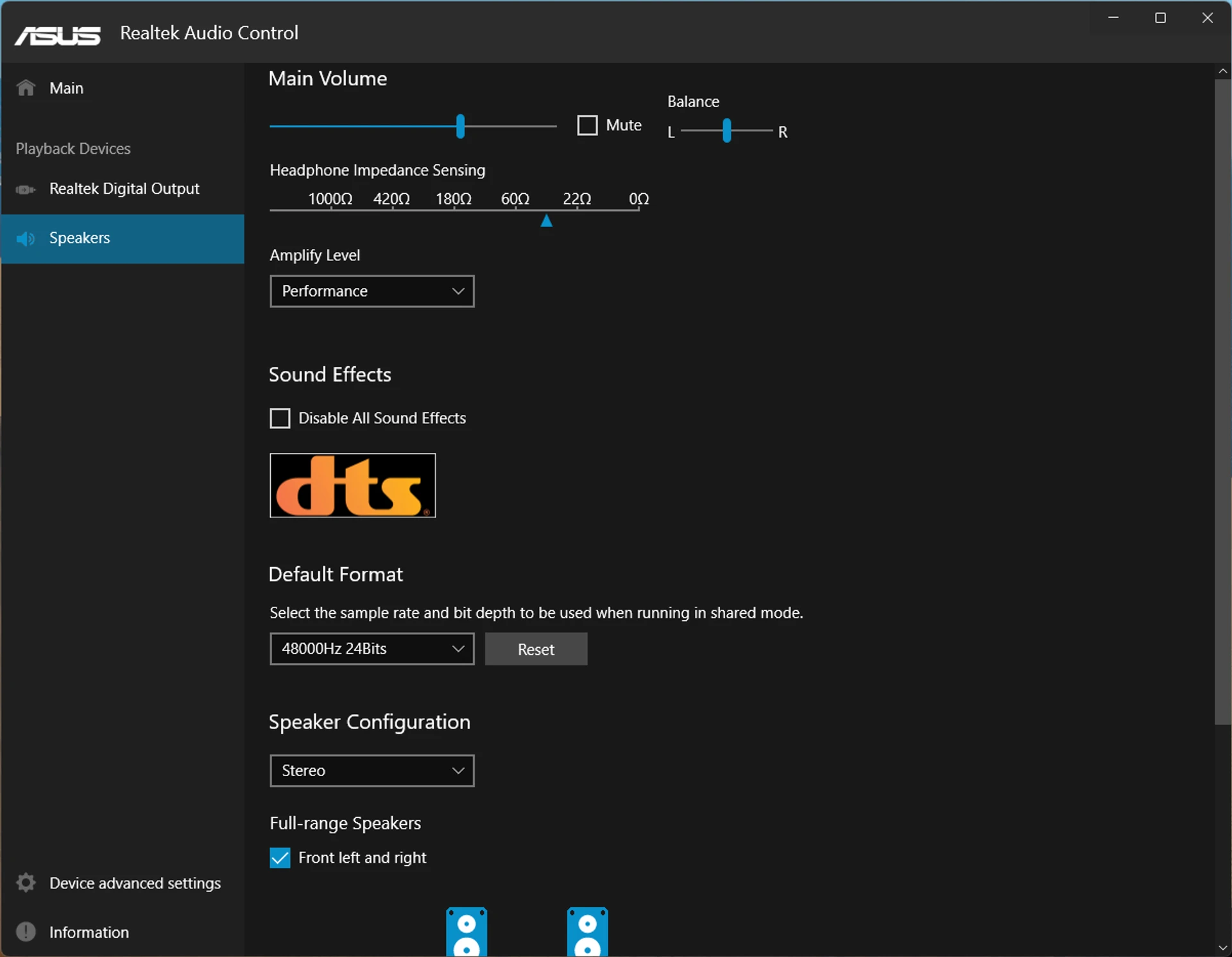Click the impedance sensing blue triangle marker
Image resolution: width=1232 pixels, height=957 pixels.
point(547,221)
